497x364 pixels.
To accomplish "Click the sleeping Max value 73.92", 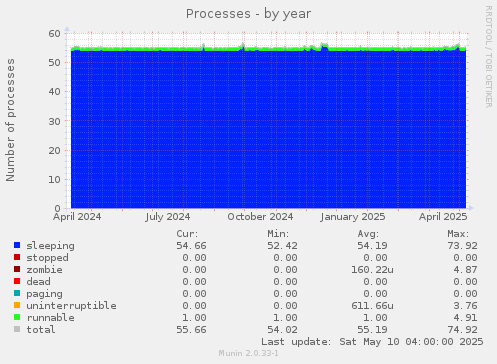I will (462, 246).
